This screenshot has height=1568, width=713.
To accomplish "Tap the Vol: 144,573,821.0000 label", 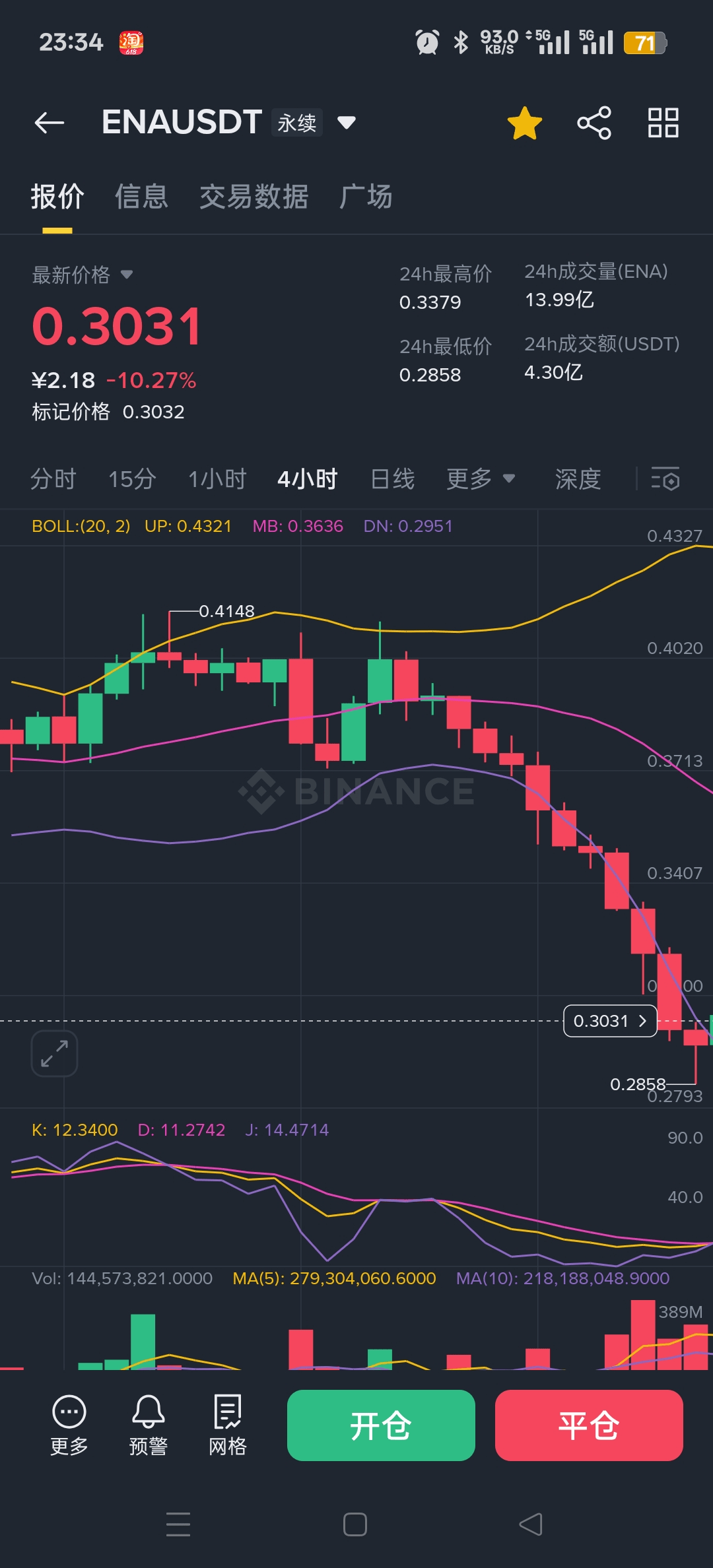I will (x=122, y=1278).
